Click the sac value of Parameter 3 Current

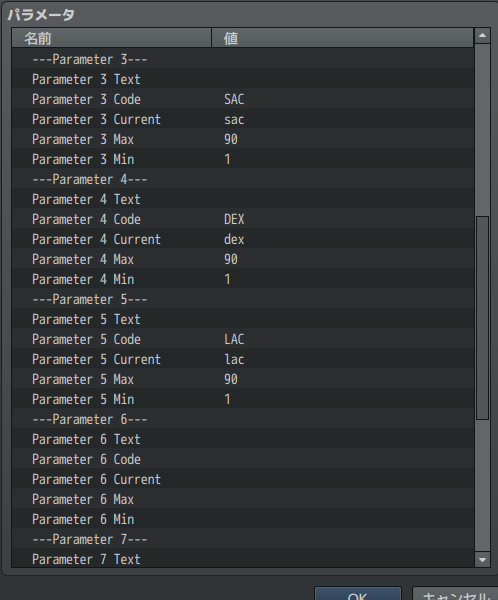click(234, 119)
